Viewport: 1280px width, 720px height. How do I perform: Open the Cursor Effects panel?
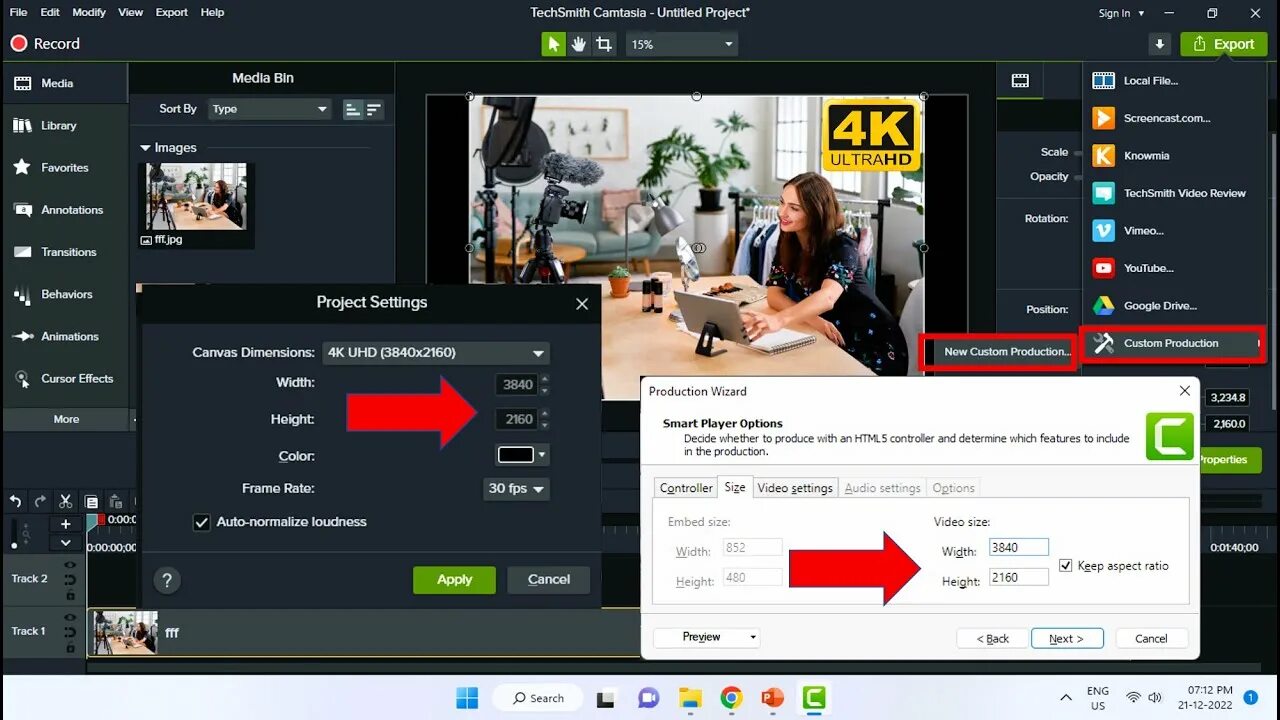(x=64, y=378)
